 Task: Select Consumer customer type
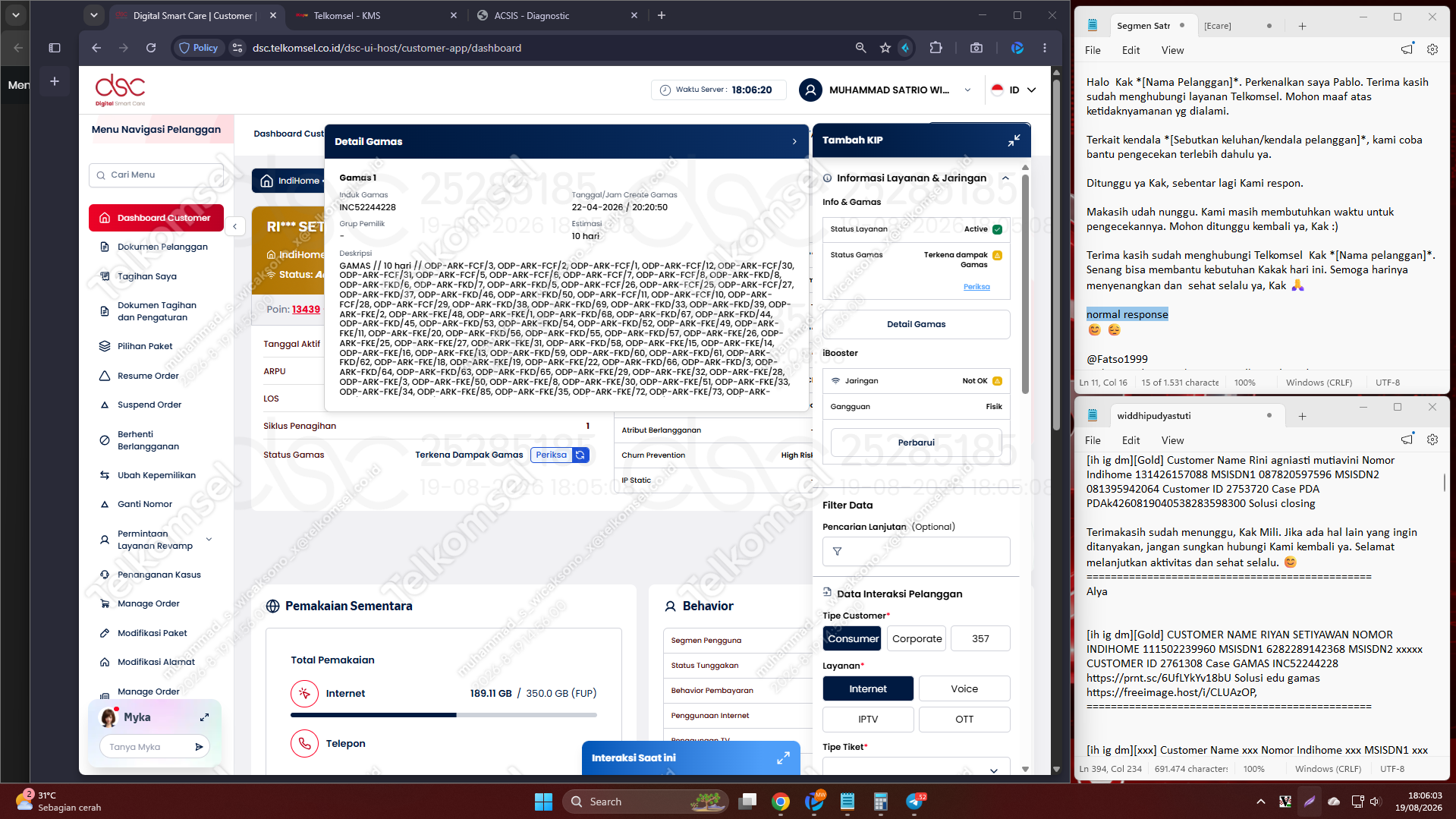tap(853, 638)
